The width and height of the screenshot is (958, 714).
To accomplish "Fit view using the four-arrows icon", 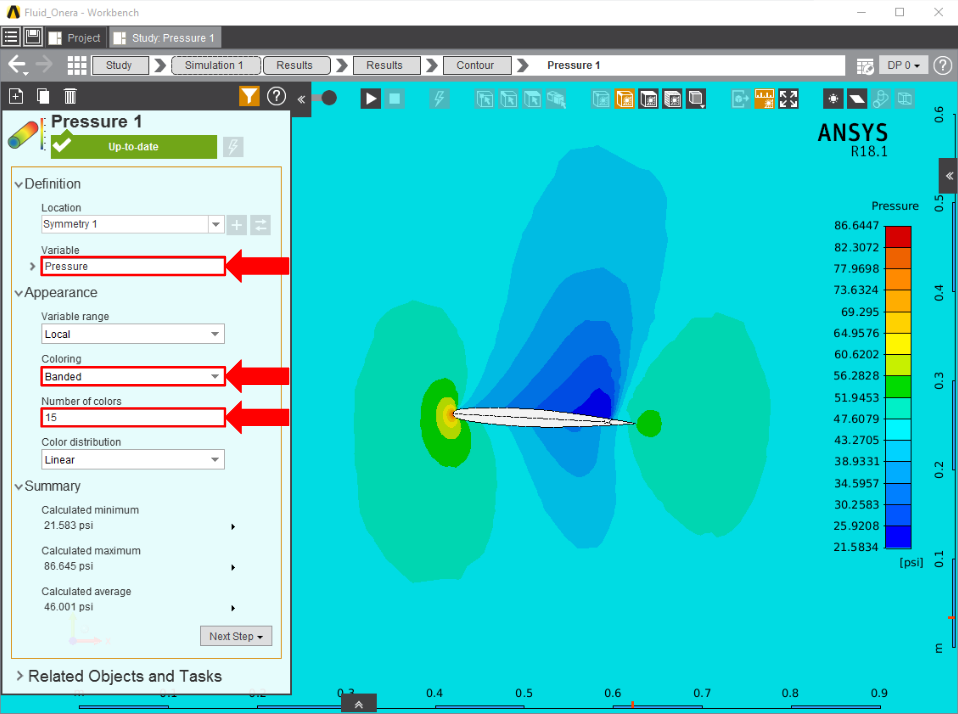I will pyautogui.click(x=788, y=98).
